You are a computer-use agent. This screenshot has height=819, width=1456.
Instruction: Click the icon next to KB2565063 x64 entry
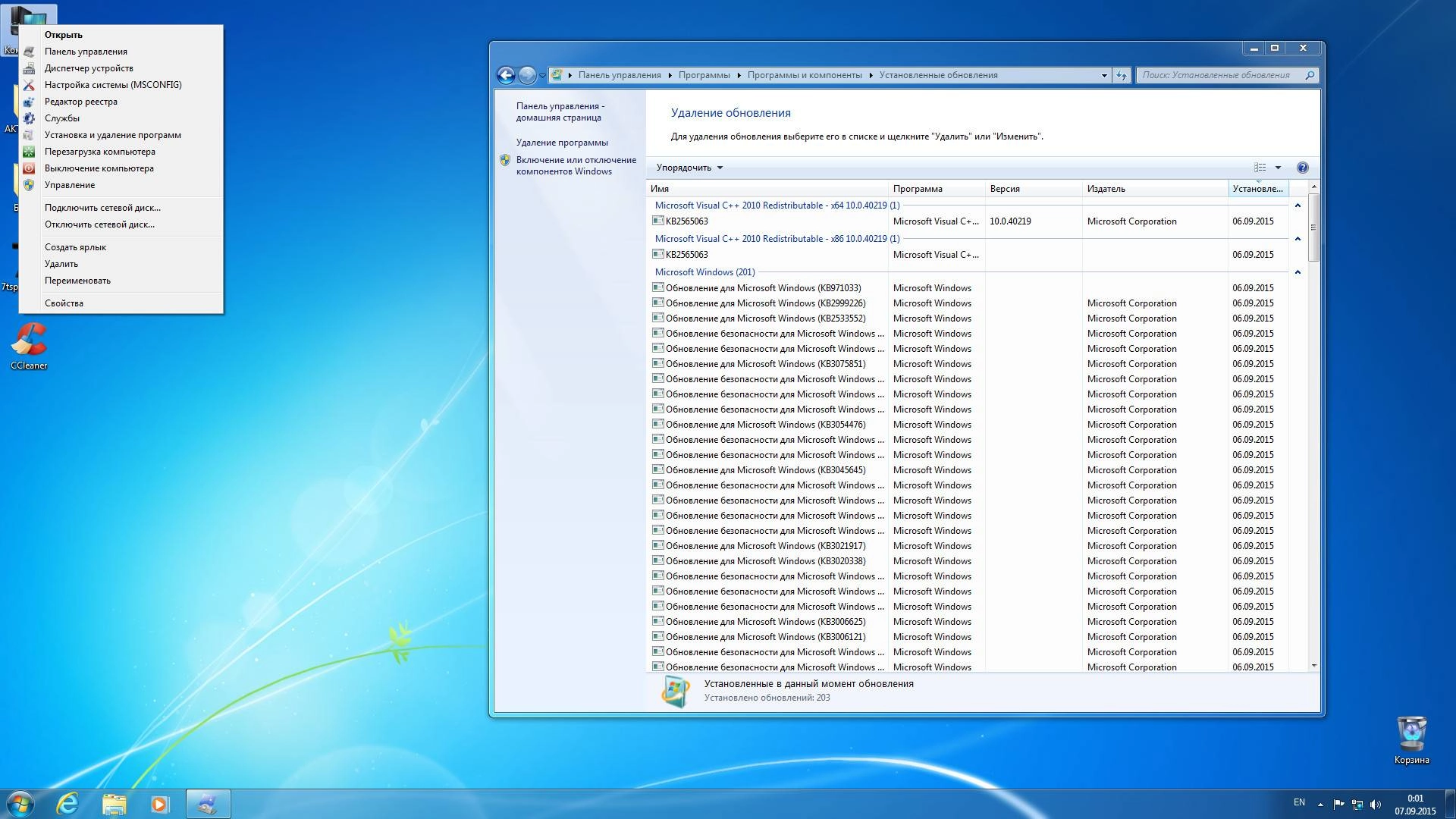(658, 221)
